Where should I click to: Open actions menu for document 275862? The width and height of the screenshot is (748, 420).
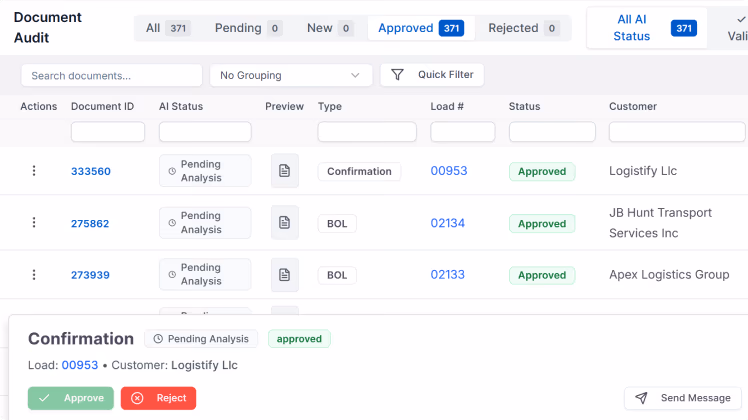tap(34, 222)
